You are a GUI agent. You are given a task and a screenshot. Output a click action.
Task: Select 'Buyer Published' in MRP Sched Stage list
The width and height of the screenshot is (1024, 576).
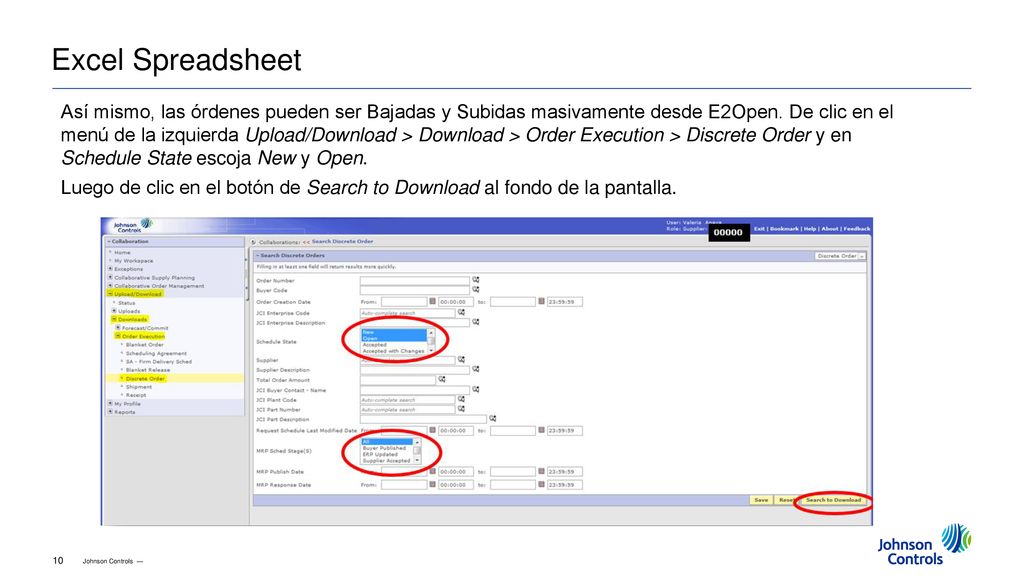388,448
